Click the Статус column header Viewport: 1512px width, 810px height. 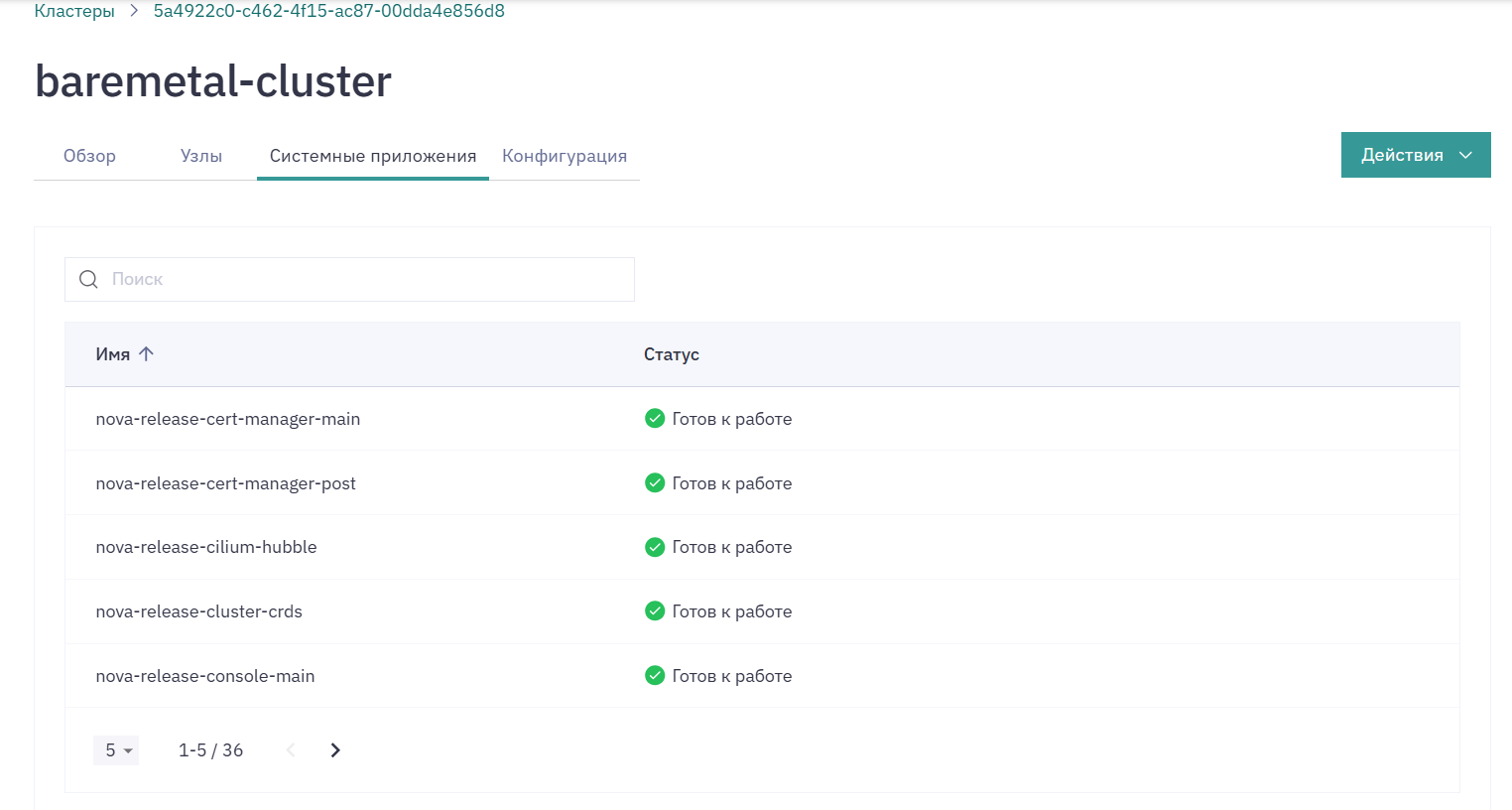(672, 354)
